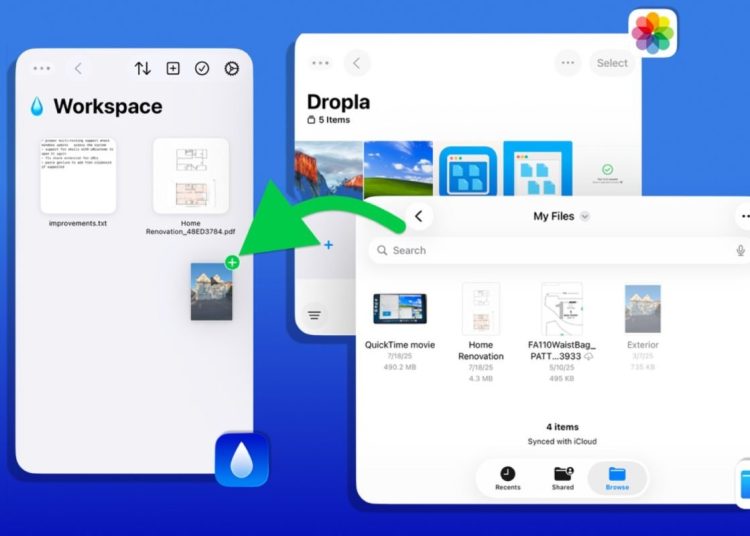Switch to the Shared tab
The image size is (750, 536).
point(563,478)
